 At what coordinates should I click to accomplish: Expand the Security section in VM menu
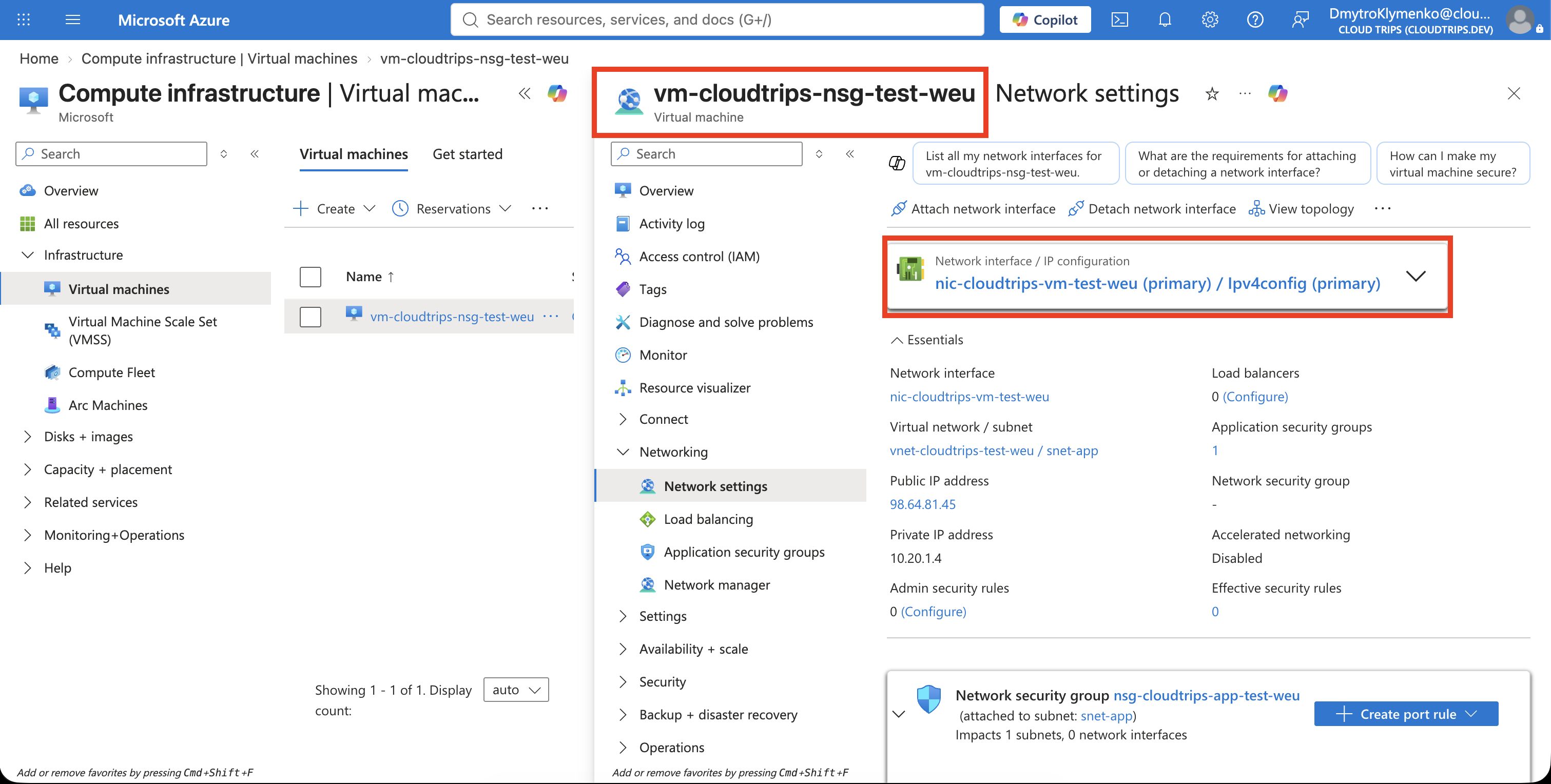pyautogui.click(x=623, y=682)
